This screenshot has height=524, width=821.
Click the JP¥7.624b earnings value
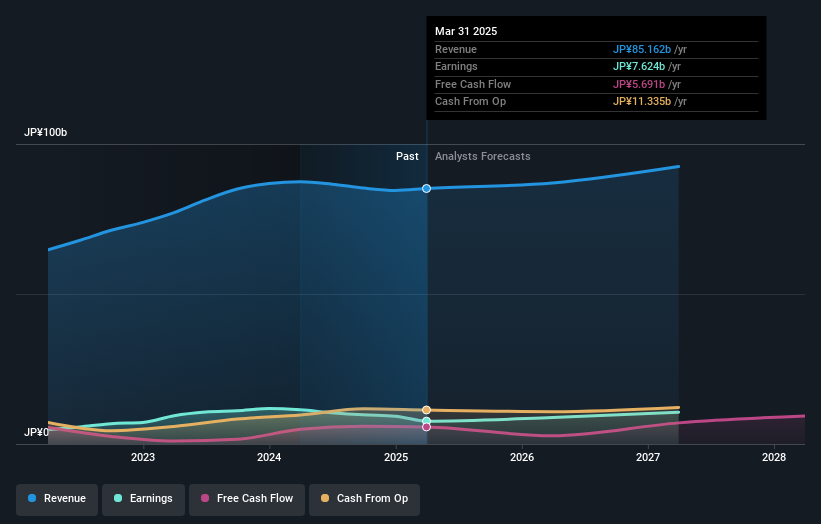pyautogui.click(x=639, y=66)
